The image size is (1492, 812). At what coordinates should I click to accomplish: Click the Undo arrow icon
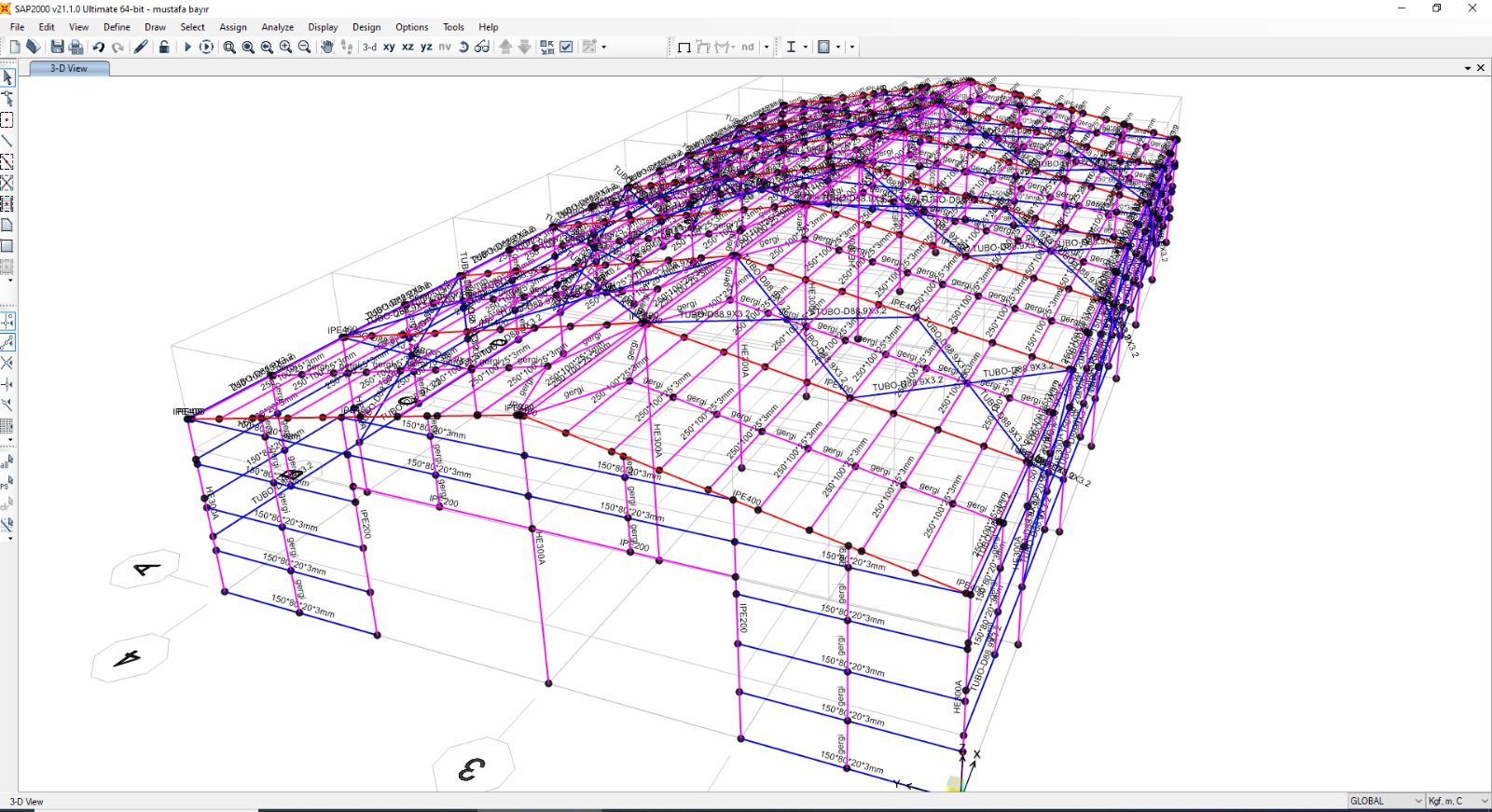pos(98,47)
